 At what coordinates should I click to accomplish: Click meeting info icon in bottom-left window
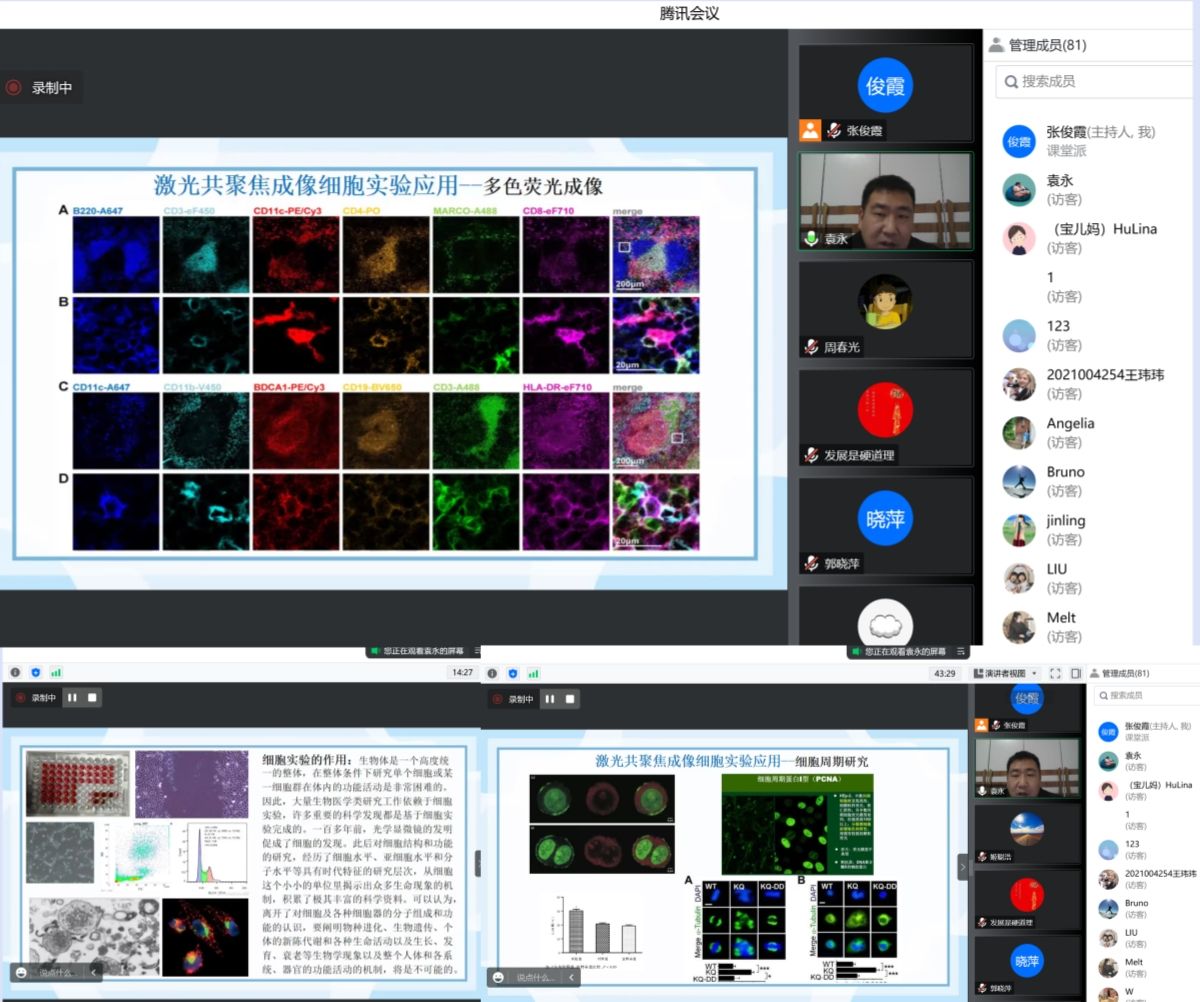click(x=15, y=672)
